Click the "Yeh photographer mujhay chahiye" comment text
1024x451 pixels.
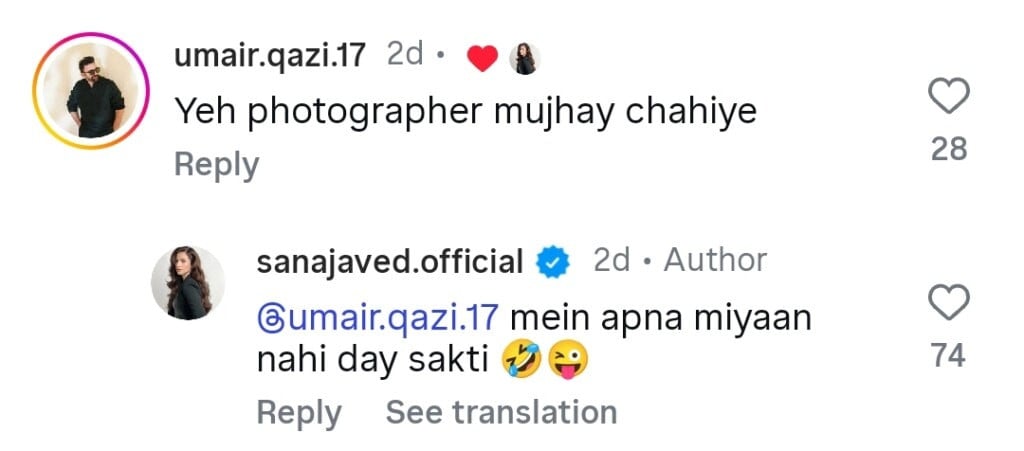(466, 113)
